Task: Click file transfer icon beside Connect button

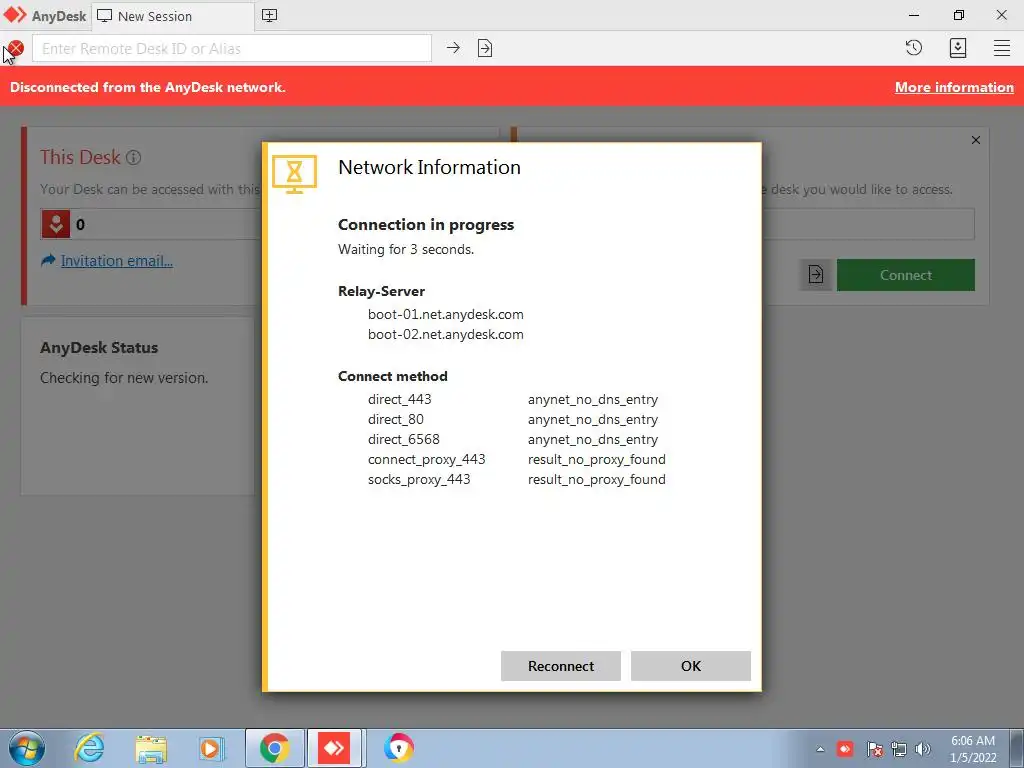Action: pyautogui.click(x=816, y=274)
